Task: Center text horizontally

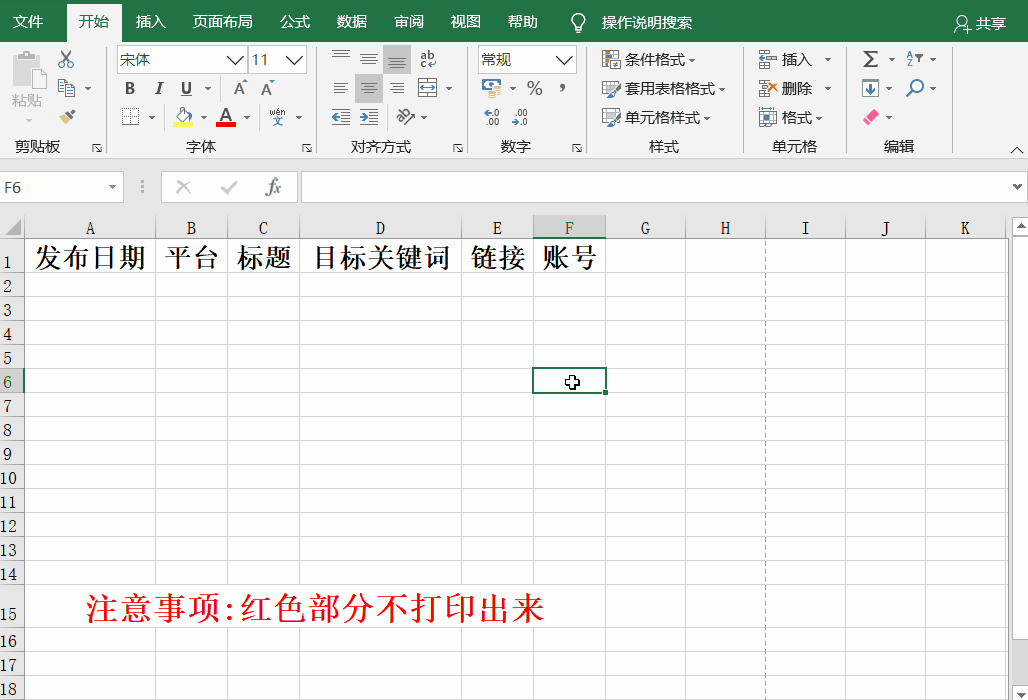Action: (x=369, y=88)
